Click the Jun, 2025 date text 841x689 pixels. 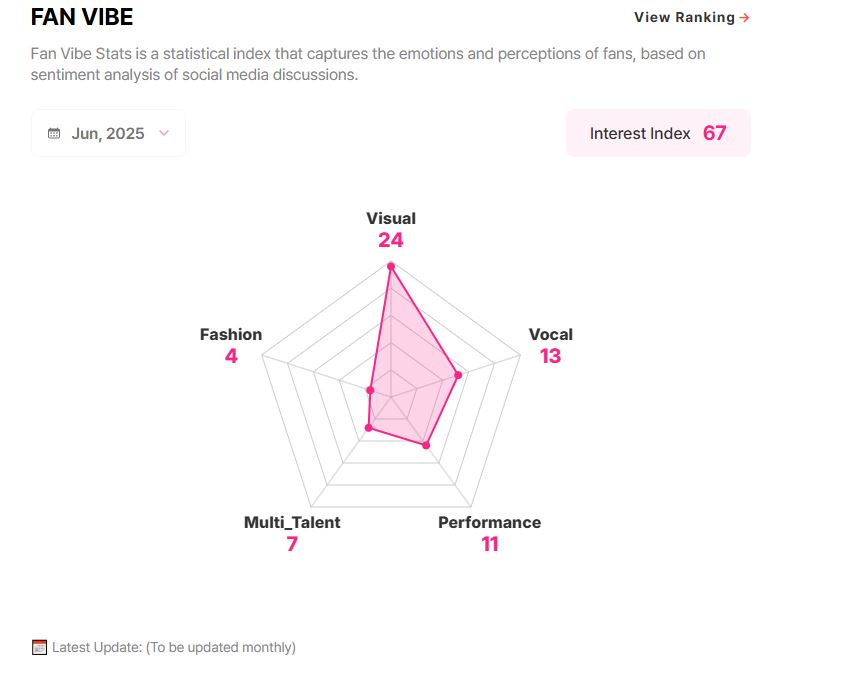tap(108, 134)
